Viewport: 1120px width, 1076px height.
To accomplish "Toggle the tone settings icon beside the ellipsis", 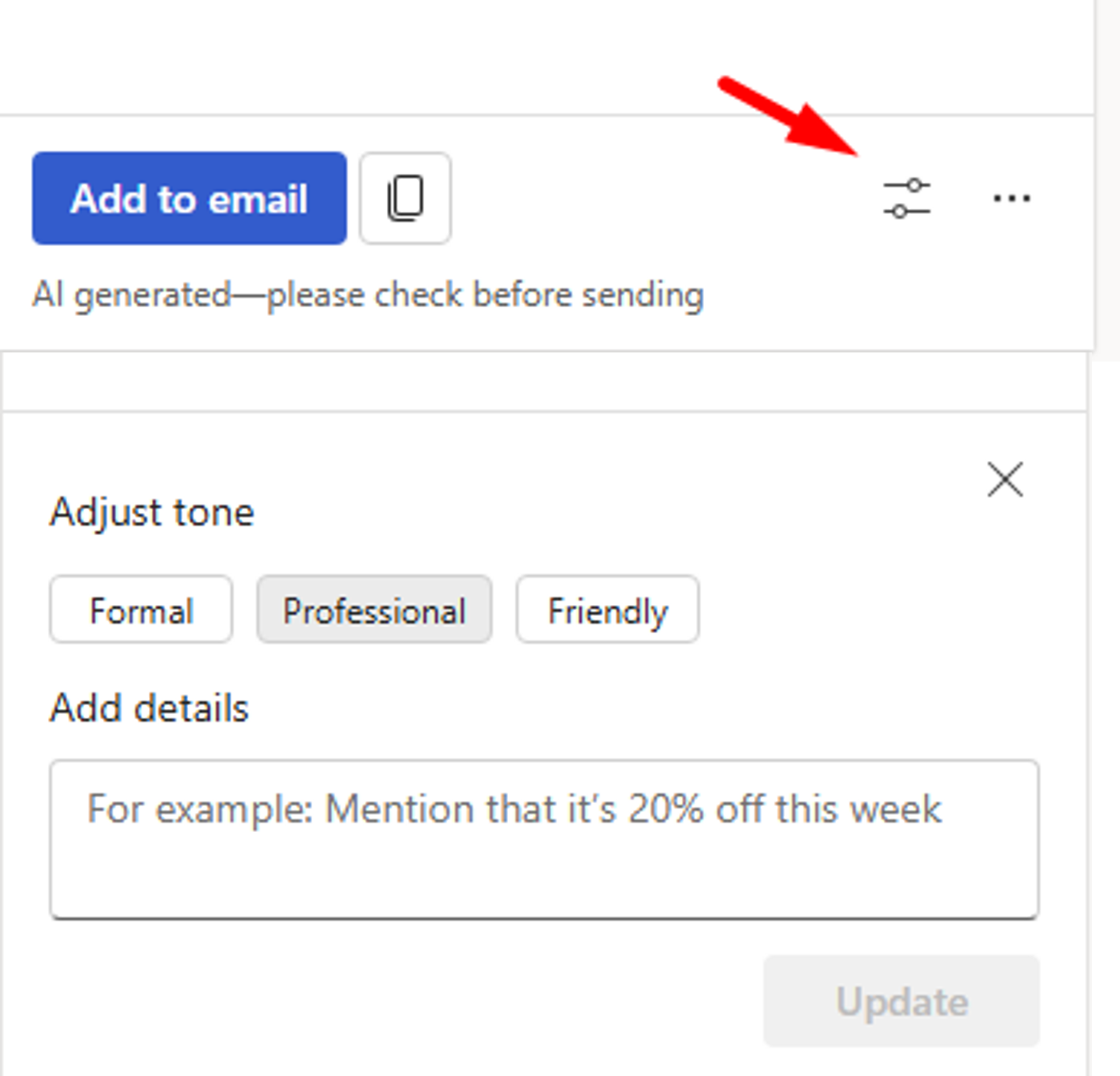I will click(906, 198).
